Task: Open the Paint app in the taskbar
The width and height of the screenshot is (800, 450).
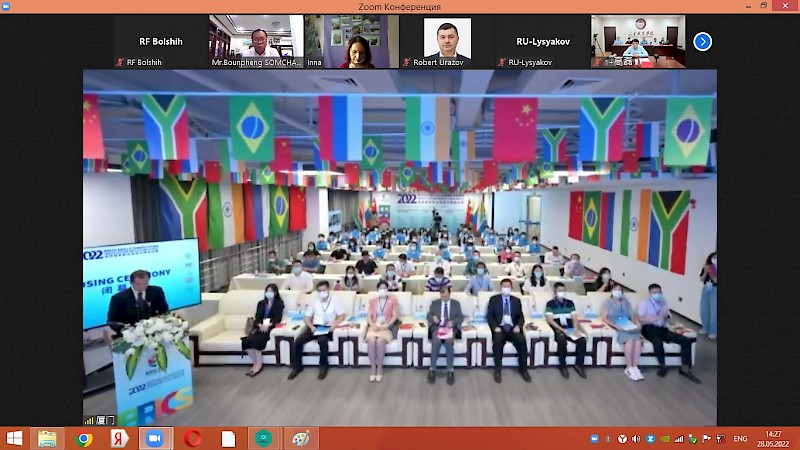Action: tap(299, 439)
